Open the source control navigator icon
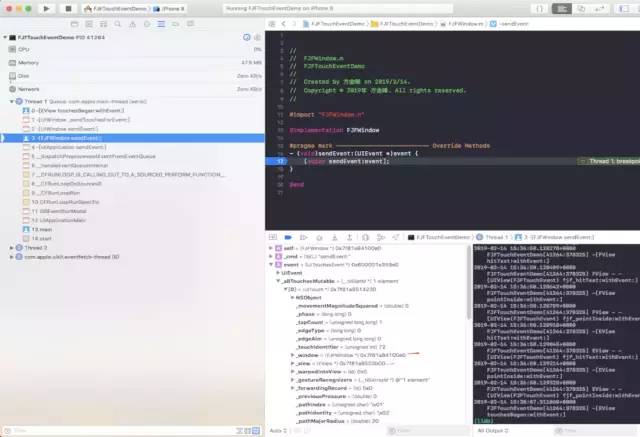The width and height of the screenshot is (640, 437). 89,24
